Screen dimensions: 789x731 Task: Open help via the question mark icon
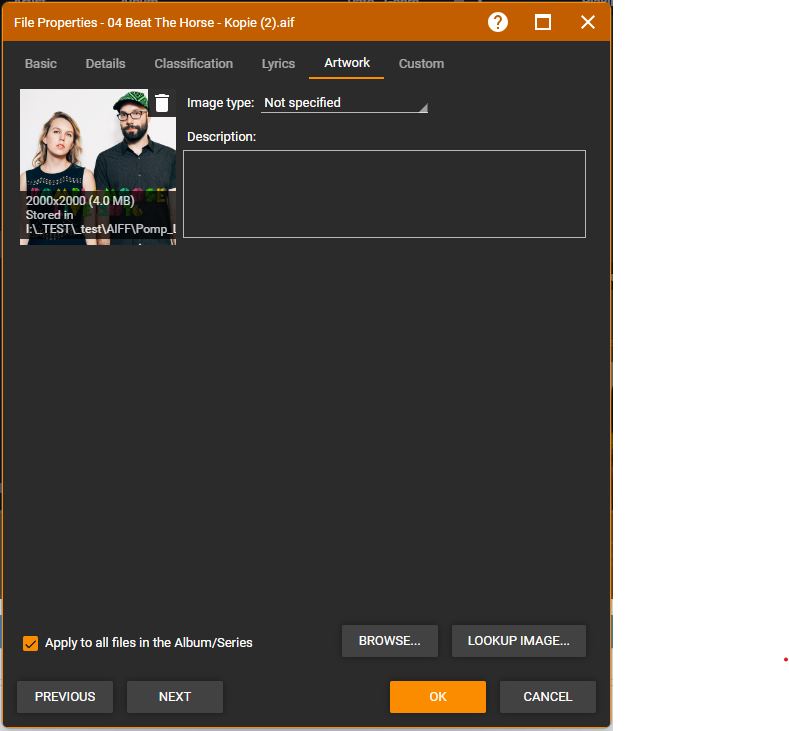point(498,22)
